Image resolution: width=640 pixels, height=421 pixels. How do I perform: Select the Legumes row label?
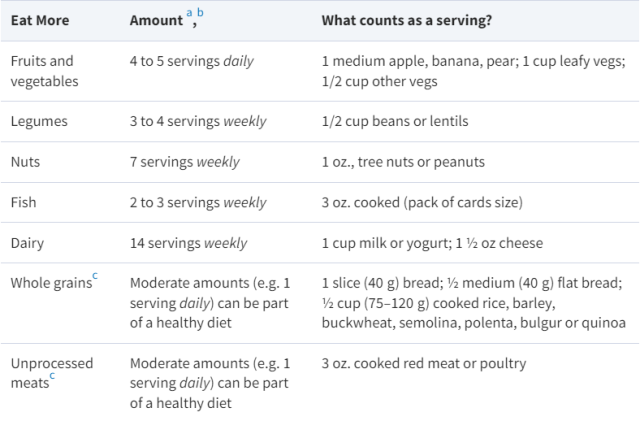tap(39, 121)
